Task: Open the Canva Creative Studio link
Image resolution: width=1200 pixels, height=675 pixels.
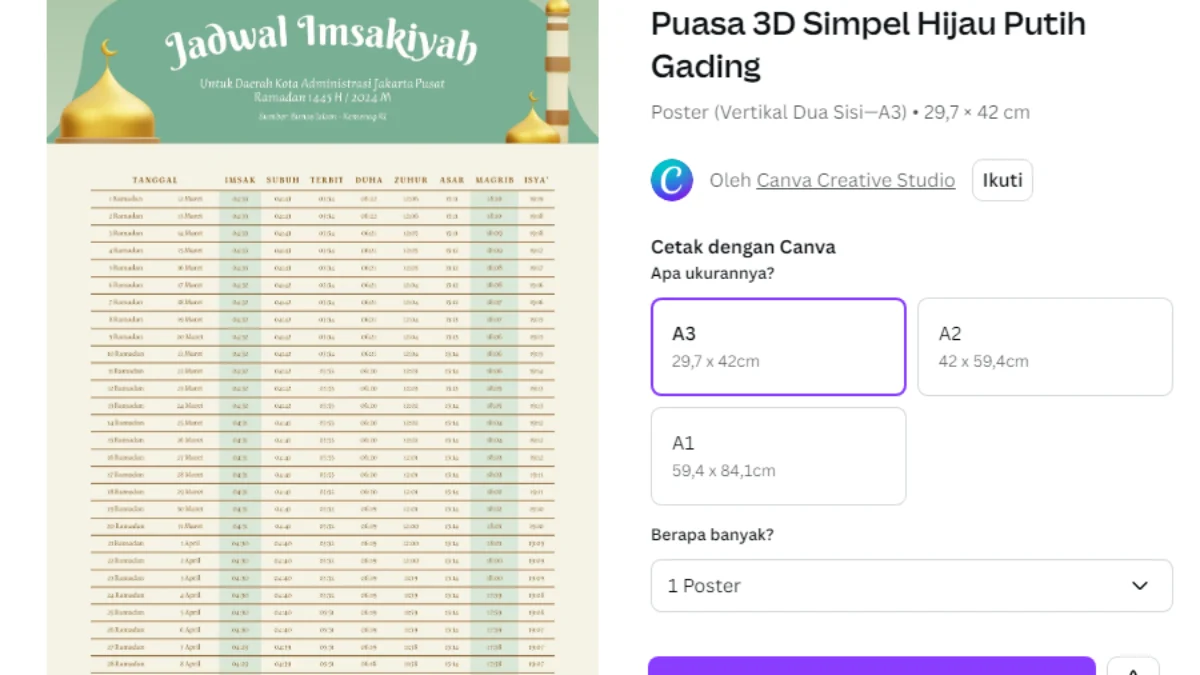Action: [x=855, y=181]
